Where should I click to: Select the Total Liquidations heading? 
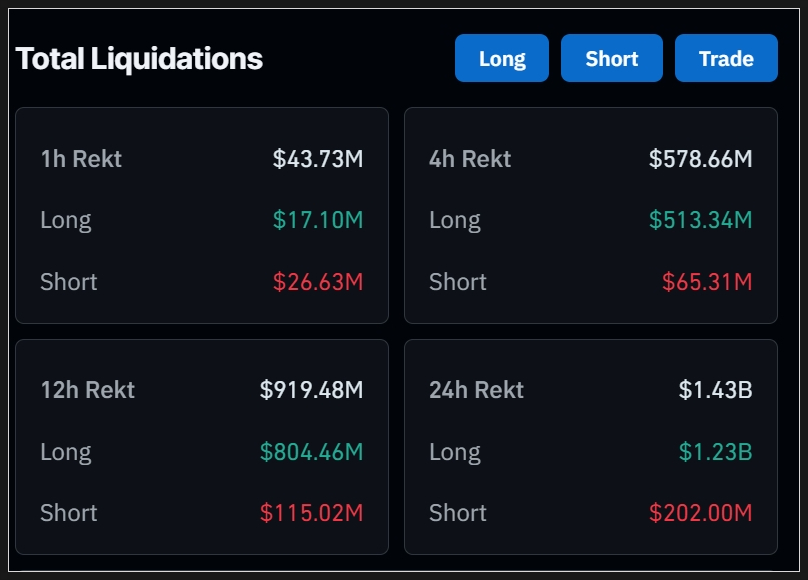click(139, 59)
